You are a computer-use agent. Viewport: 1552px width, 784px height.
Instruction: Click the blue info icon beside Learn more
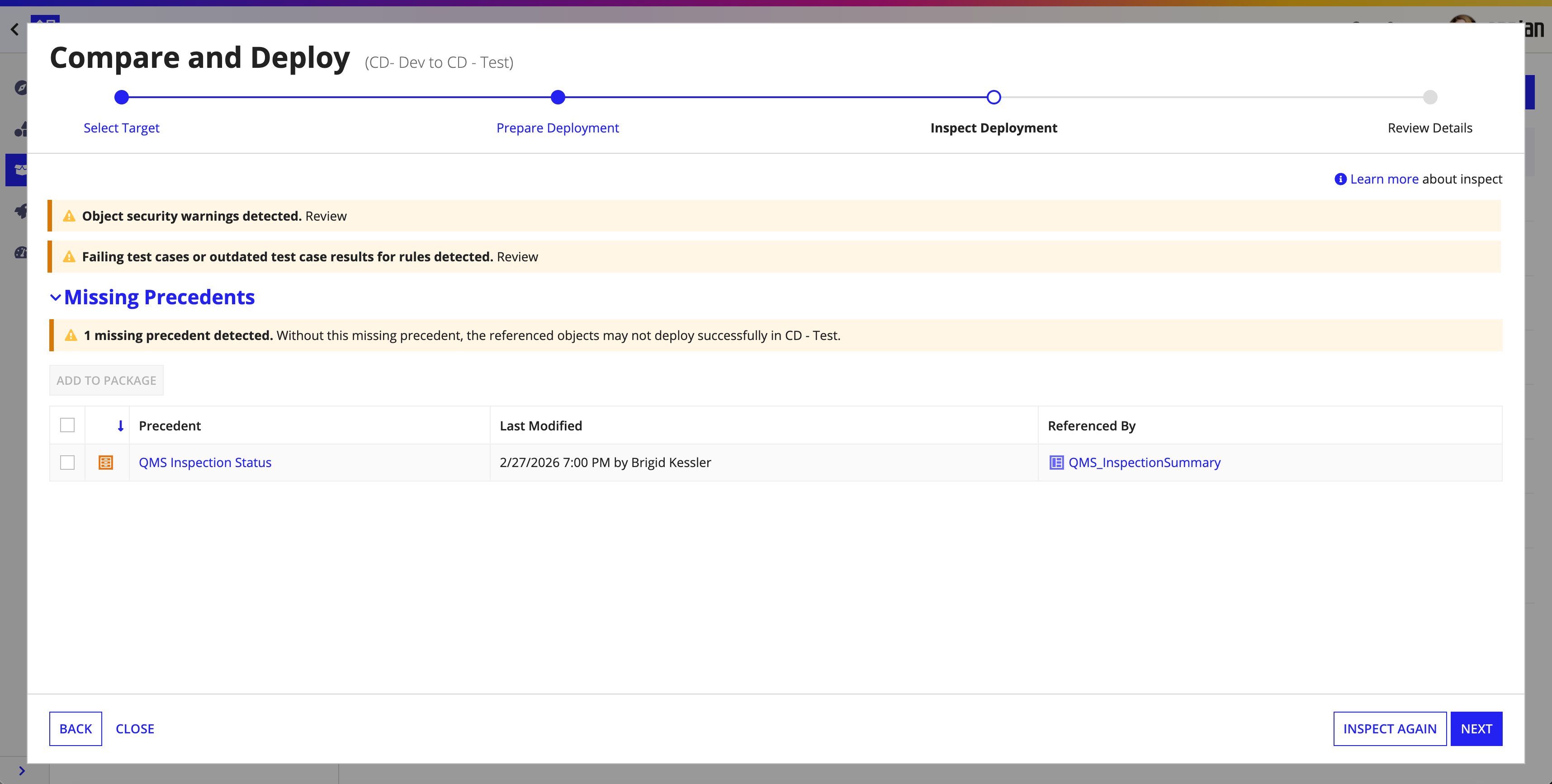click(x=1340, y=179)
